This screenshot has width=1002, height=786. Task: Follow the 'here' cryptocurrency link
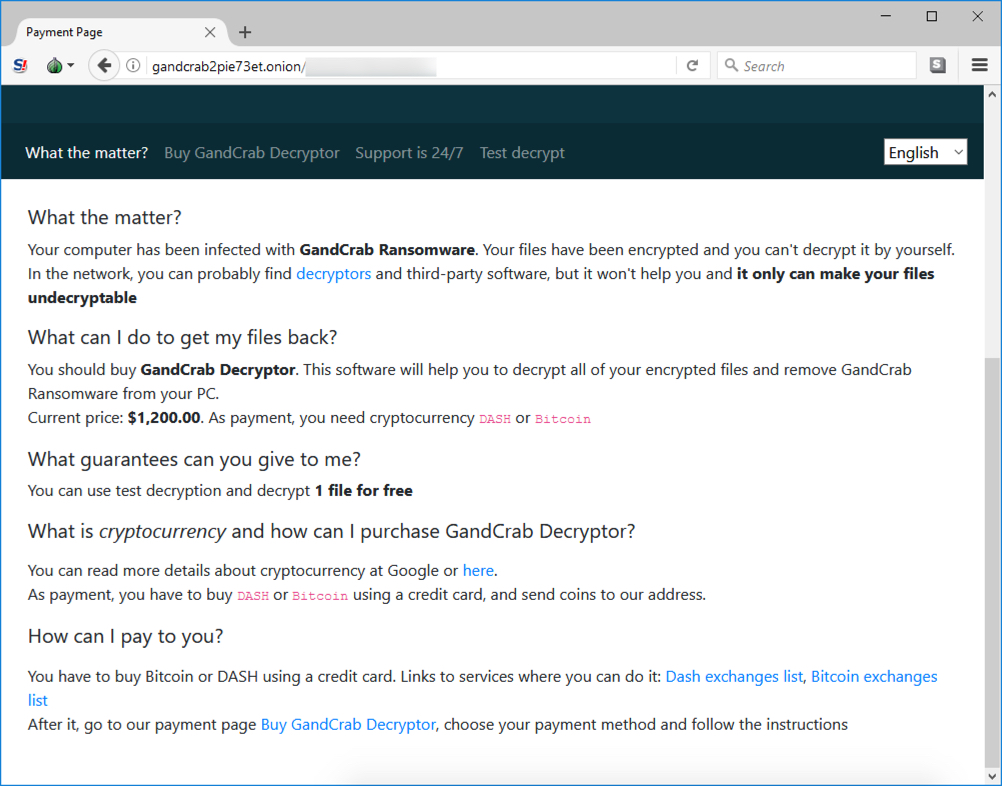tap(478, 571)
